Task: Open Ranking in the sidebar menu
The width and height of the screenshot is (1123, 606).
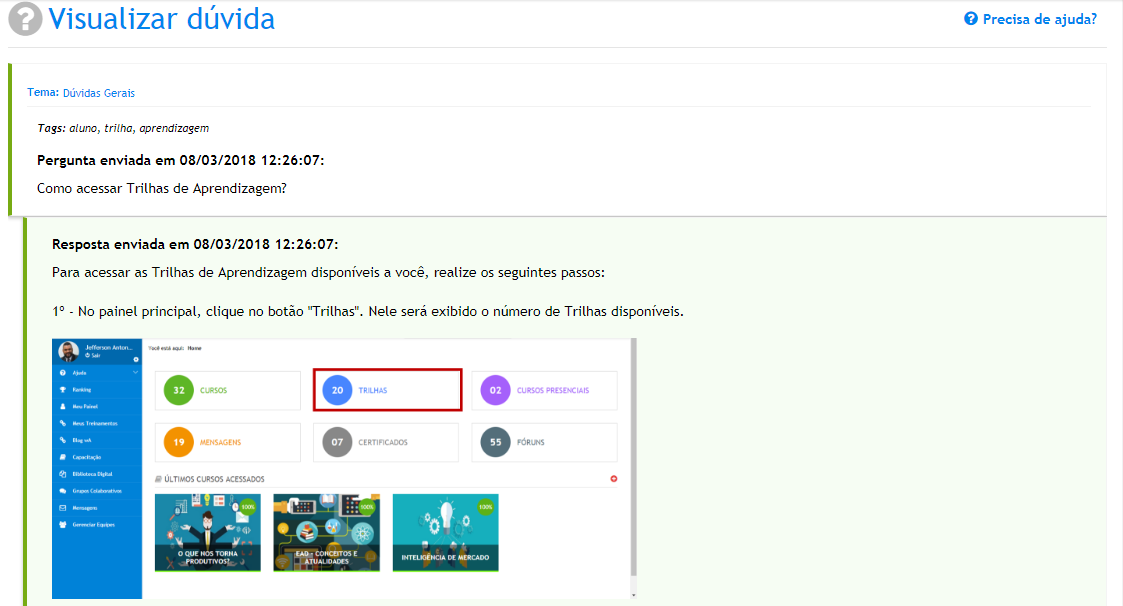Action: point(82,389)
